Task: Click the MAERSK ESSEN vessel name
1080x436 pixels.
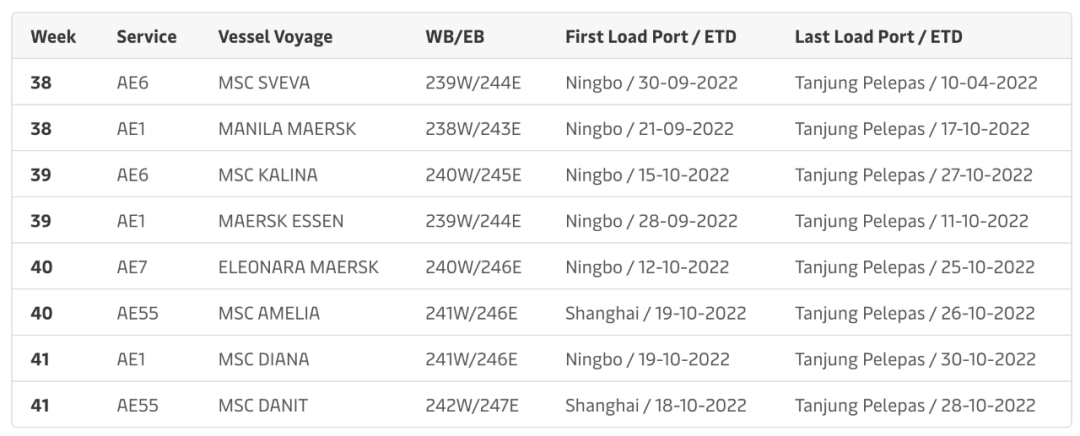Action: 280,221
